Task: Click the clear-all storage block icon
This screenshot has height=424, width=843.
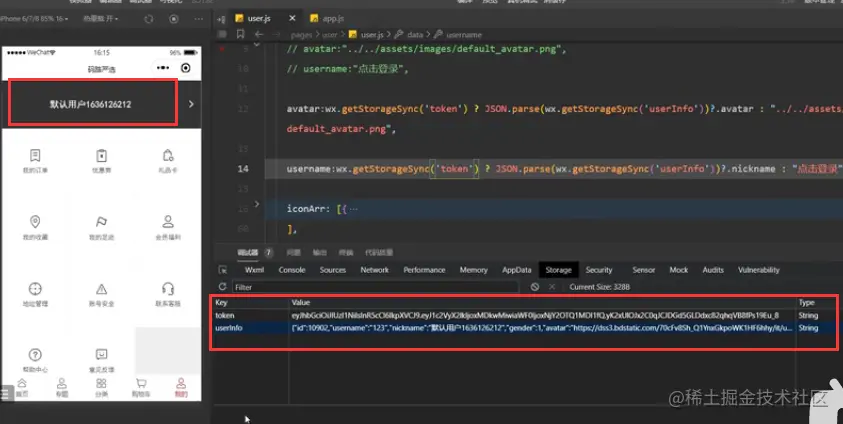Action: pyautogui.click(x=534, y=287)
